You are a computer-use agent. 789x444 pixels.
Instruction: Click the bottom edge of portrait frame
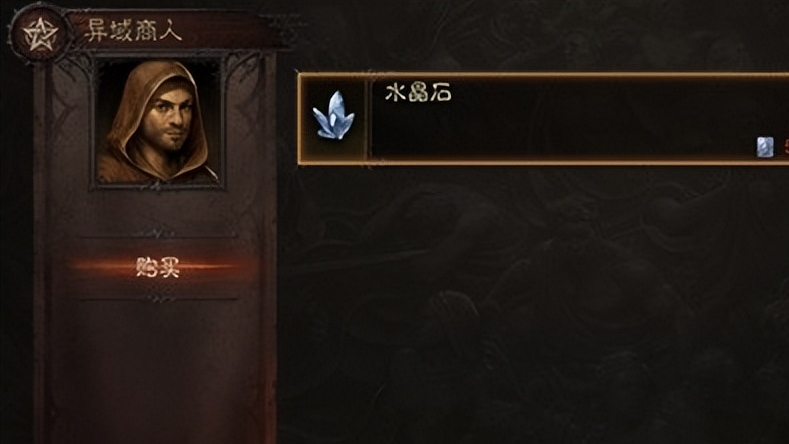[x=157, y=186]
